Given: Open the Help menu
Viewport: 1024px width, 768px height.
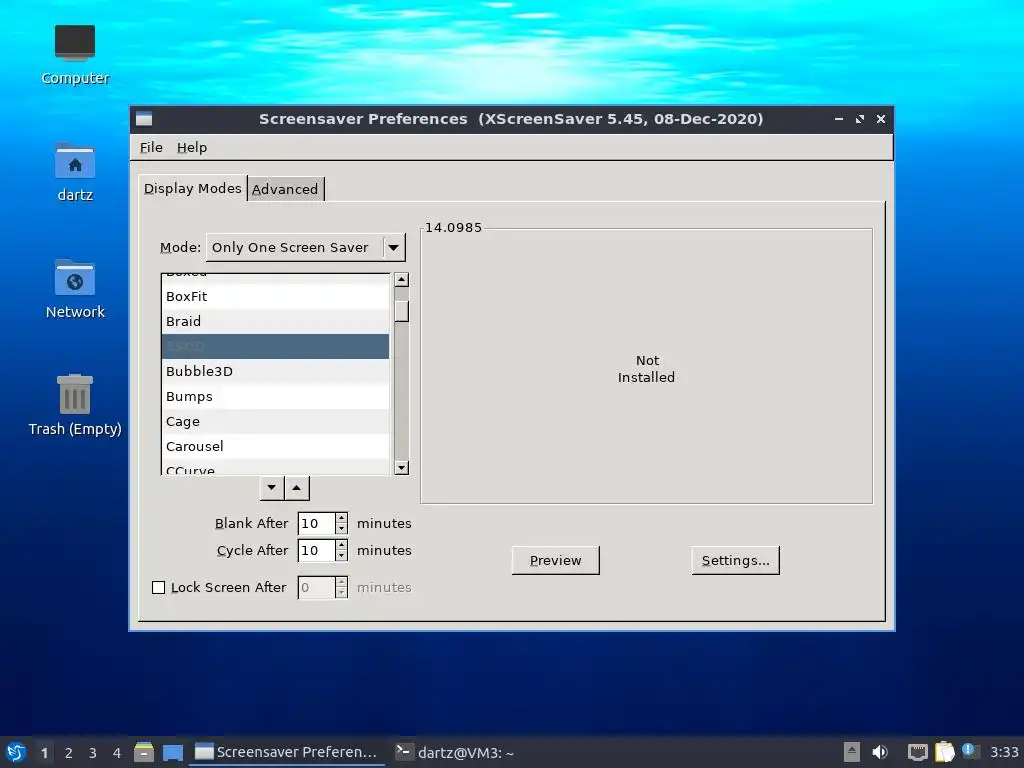Looking at the screenshot, I should click(x=192, y=148).
